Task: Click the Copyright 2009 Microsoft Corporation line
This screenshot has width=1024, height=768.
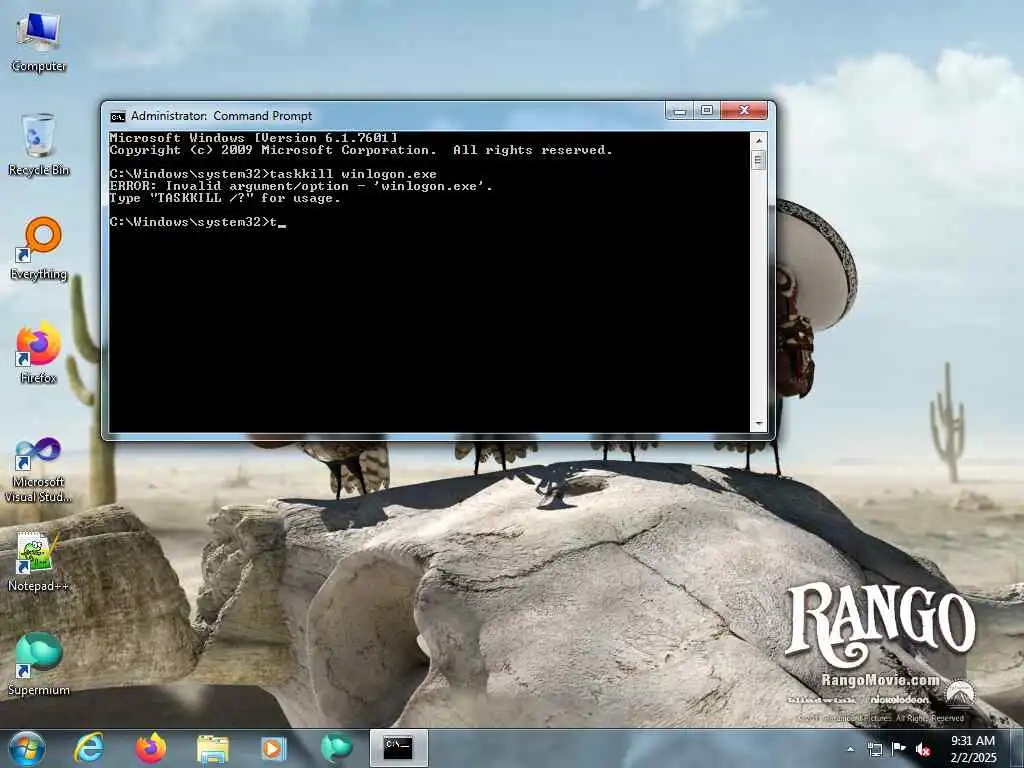Action: (361, 150)
